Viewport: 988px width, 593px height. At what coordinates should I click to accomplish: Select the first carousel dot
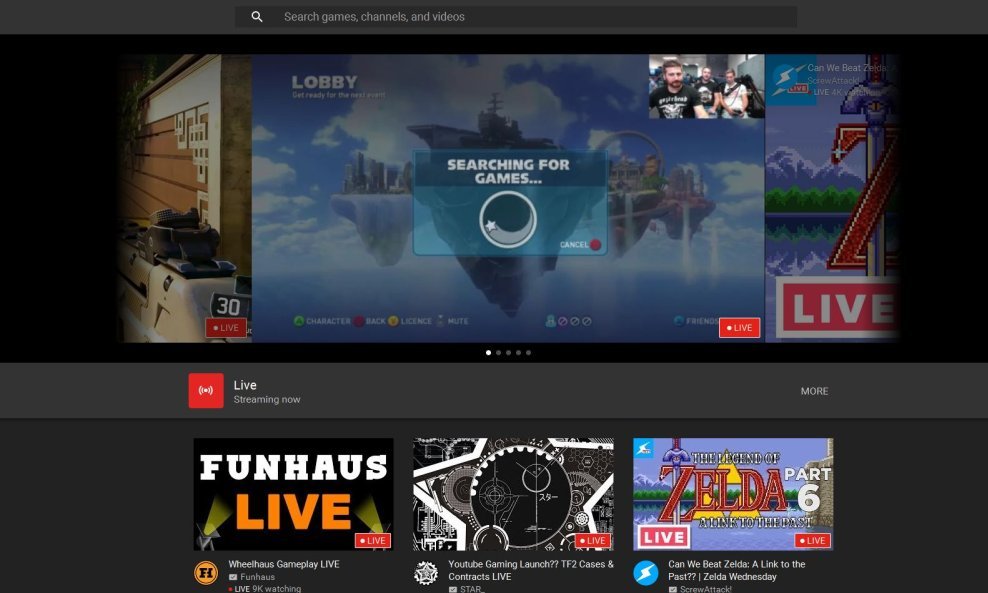tap(488, 353)
